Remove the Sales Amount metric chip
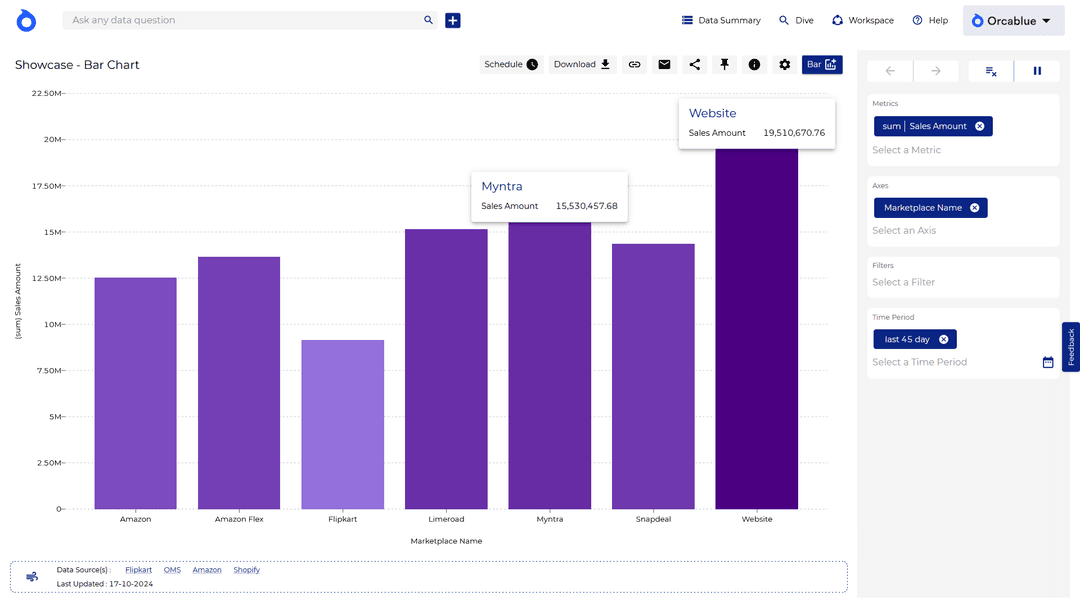Screen dimensions: 1080x608 pos(979,126)
